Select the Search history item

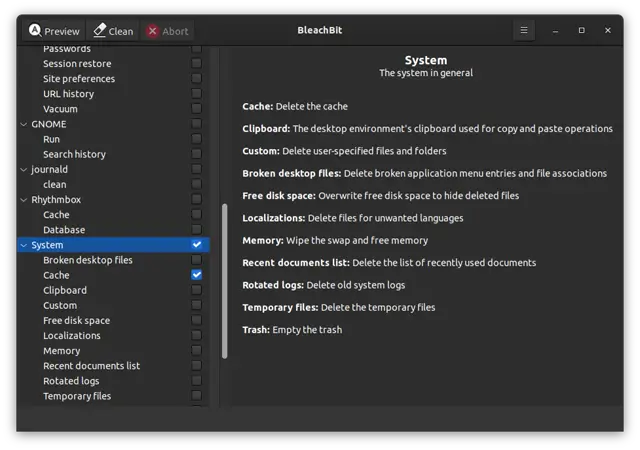tap(74, 154)
